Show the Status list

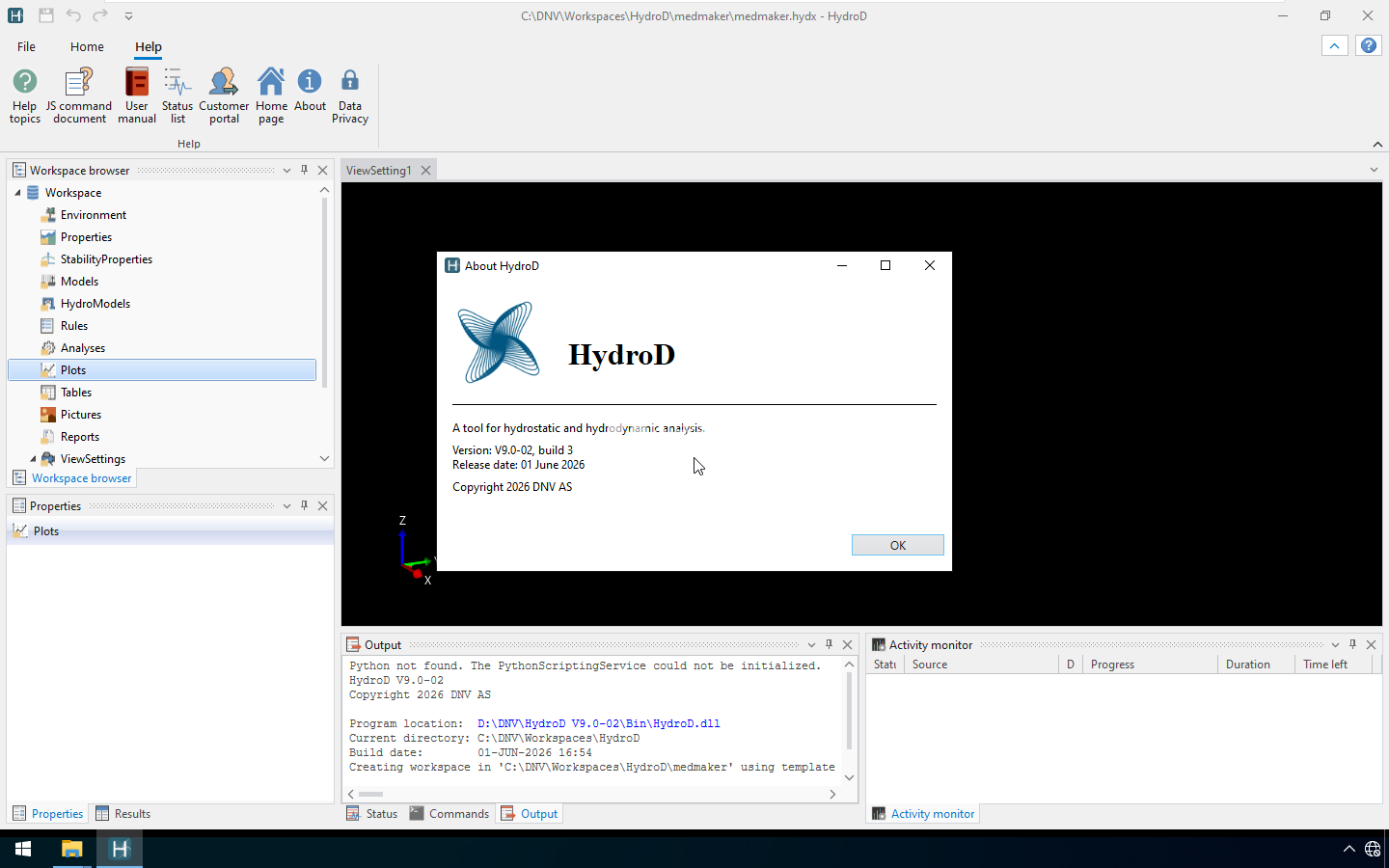[x=177, y=95]
